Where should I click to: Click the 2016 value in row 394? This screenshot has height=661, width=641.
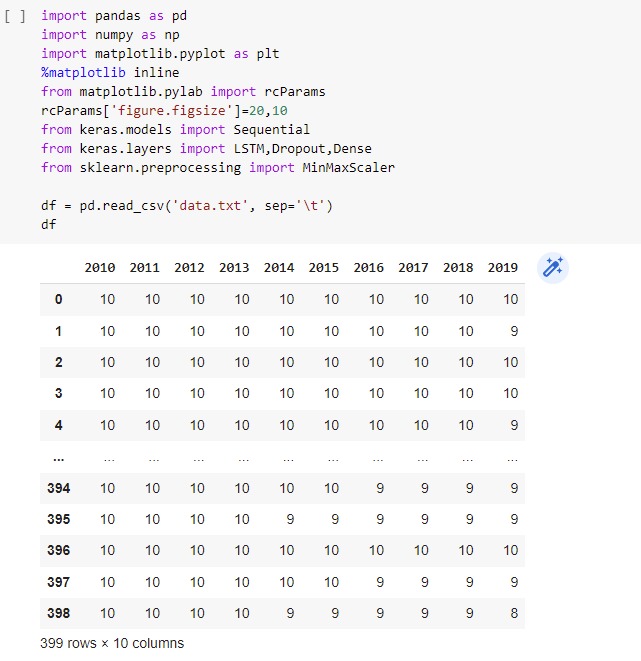coord(380,488)
